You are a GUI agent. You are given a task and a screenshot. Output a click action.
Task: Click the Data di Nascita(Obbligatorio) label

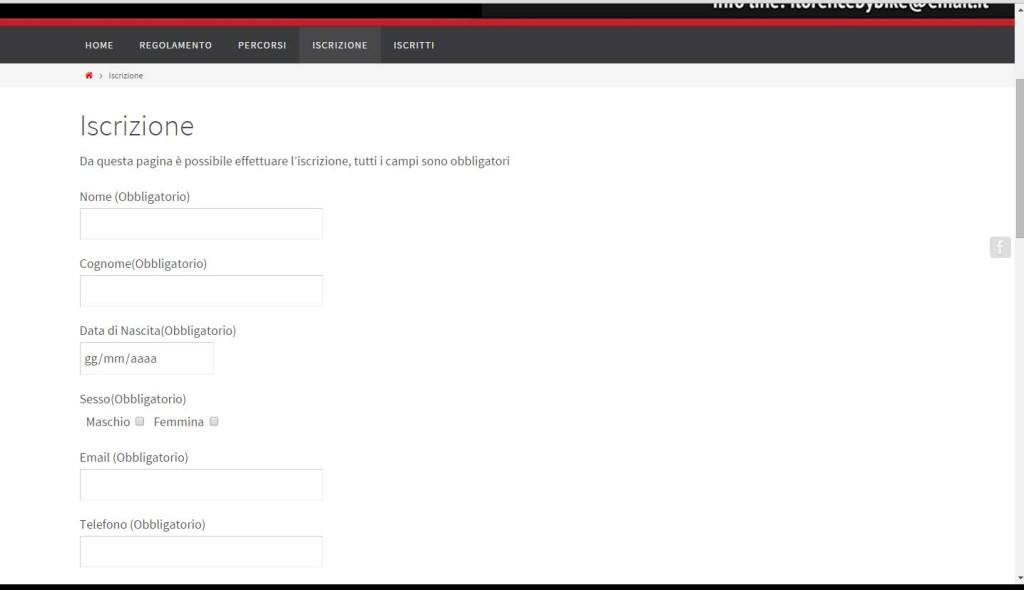pos(158,331)
